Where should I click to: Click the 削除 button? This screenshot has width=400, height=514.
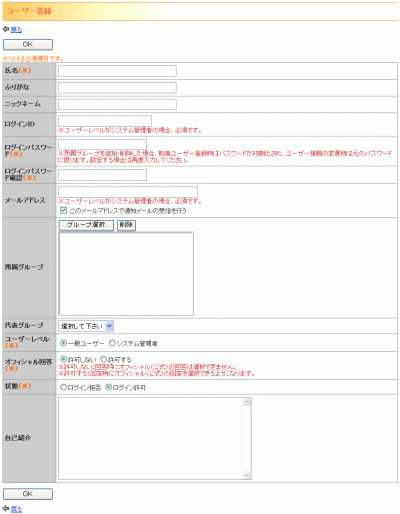(x=126, y=225)
